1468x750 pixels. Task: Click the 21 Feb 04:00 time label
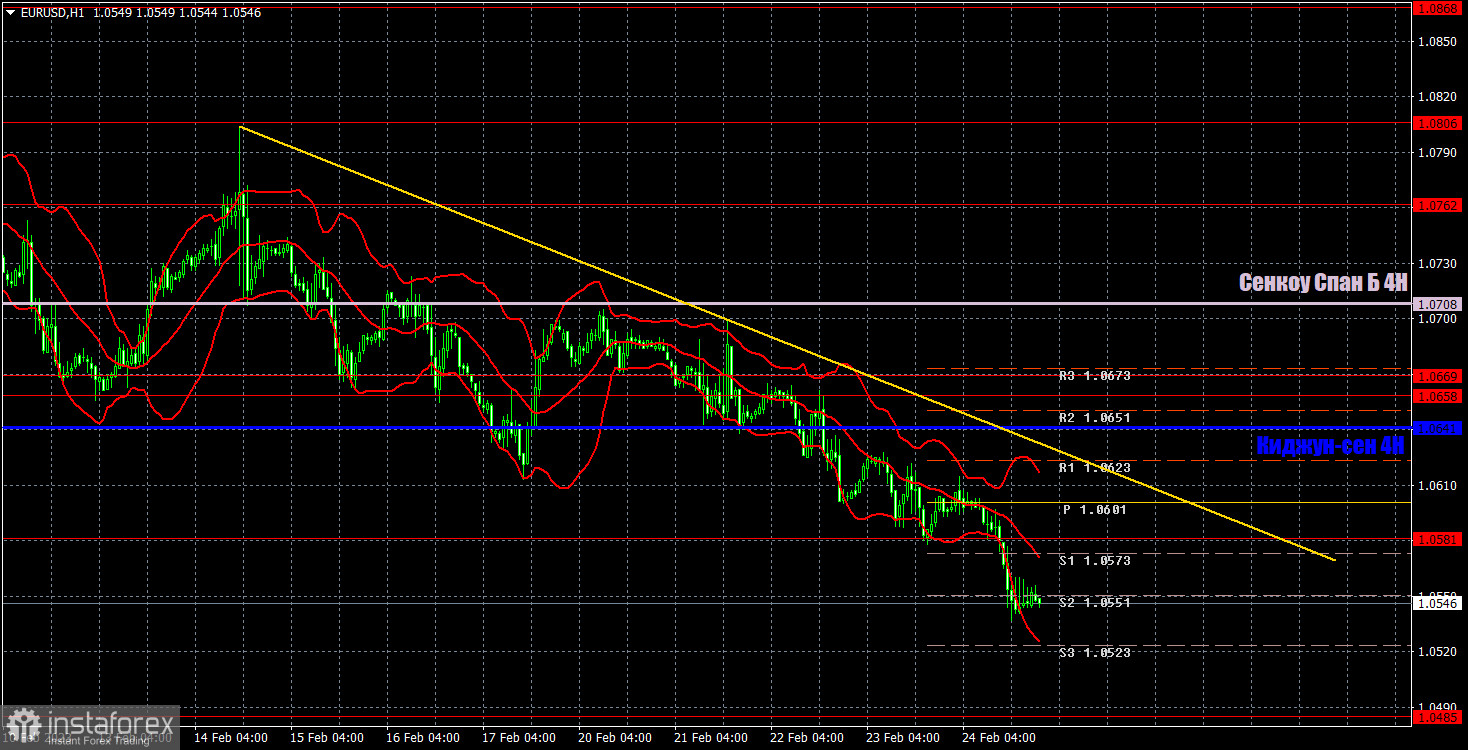pos(711,738)
